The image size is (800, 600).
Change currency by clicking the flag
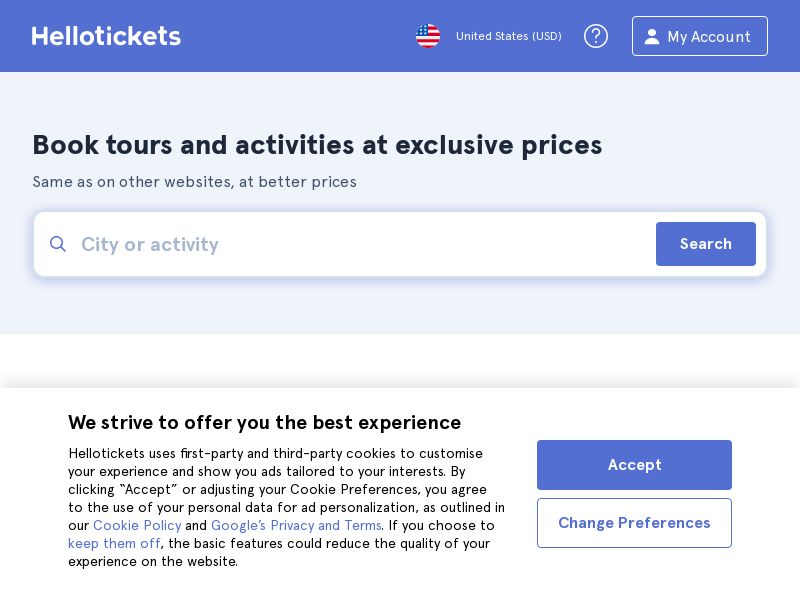(428, 36)
